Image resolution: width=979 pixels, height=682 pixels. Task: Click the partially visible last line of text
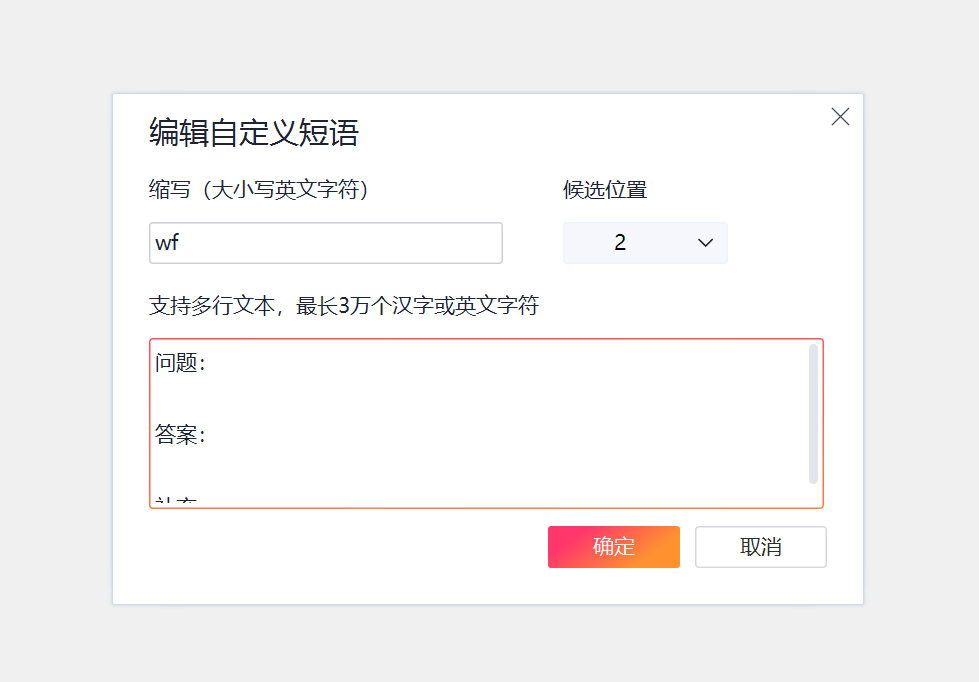pos(174,500)
